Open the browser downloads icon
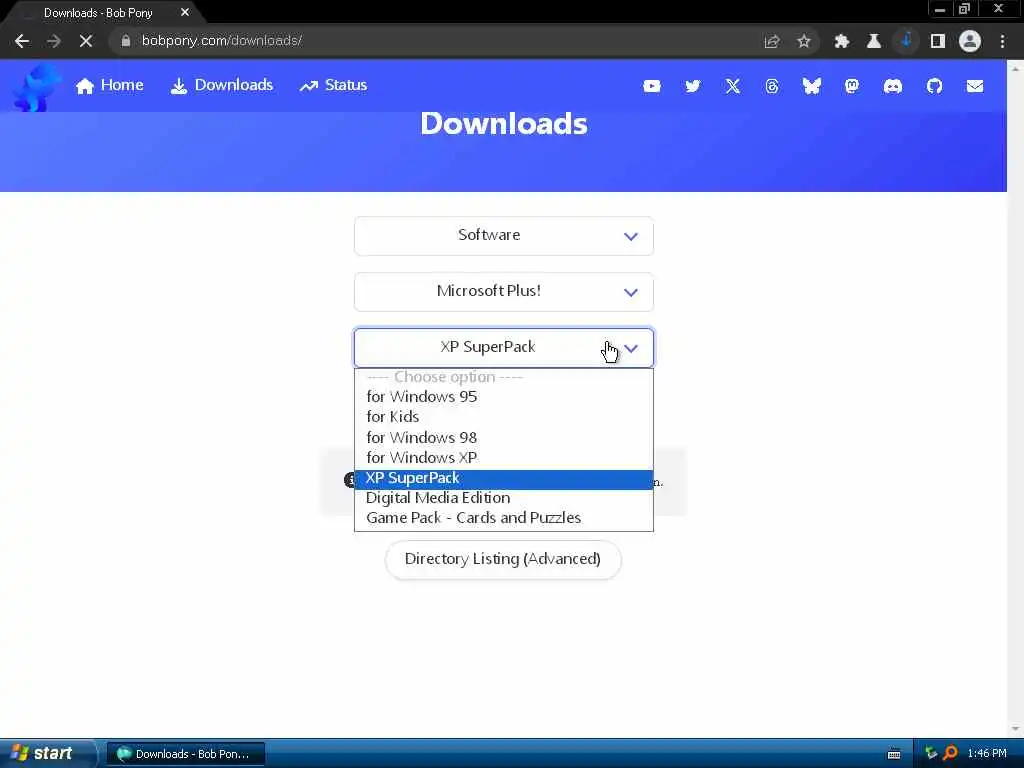Viewport: 1024px width, 768px height. tap(906, 40)
